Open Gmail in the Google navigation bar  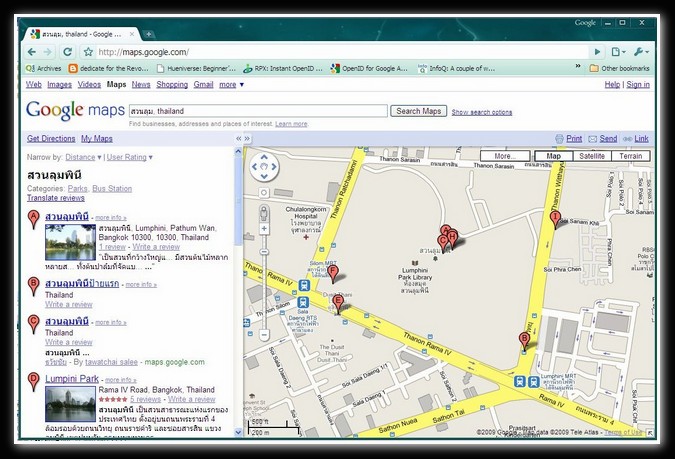[x=203, y=84]
